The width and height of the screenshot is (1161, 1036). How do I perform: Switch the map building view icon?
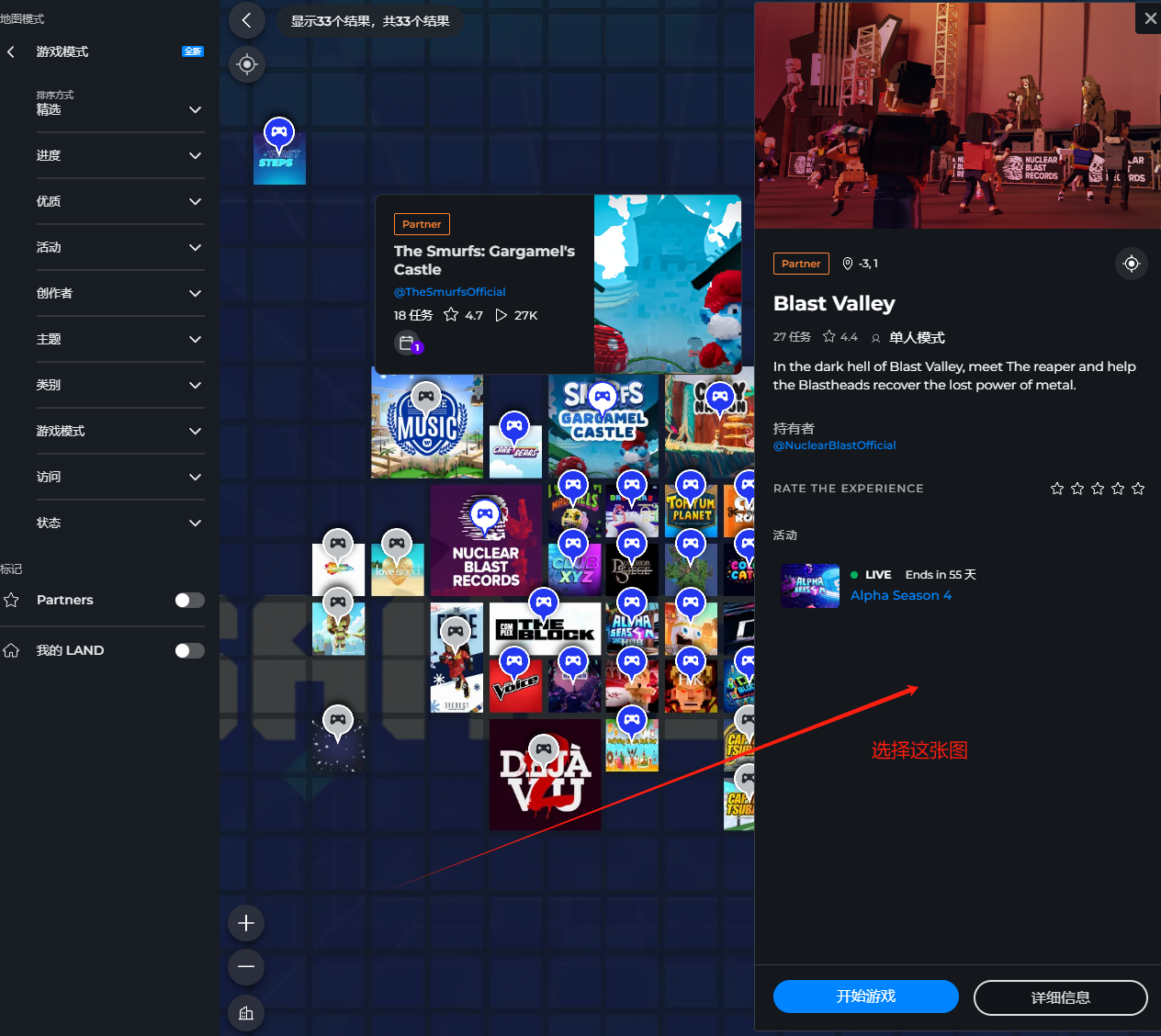pos(246,1013)
